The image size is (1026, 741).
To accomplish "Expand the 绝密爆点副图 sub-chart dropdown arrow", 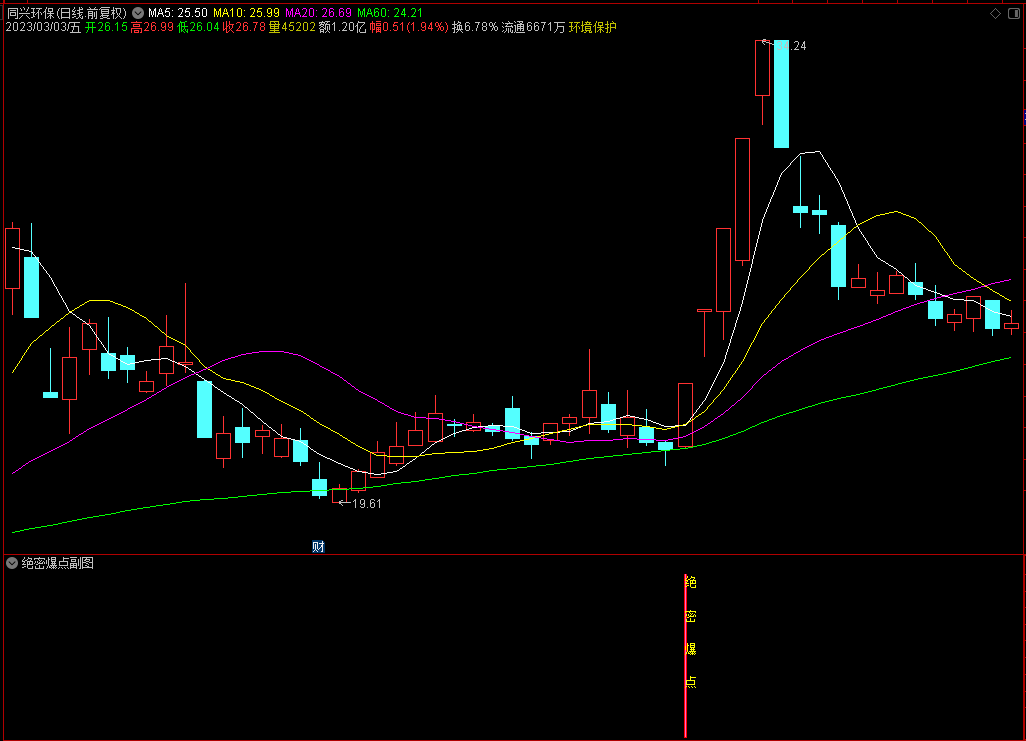I will click(12, 563).
